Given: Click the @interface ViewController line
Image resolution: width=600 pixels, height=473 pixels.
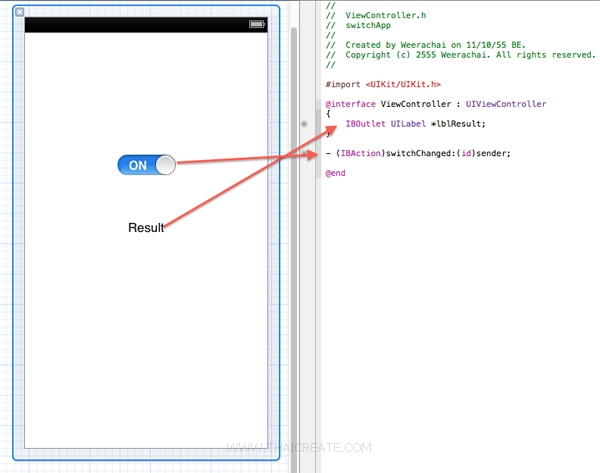Looking at the screenshot, I should pyautogui.click(x=436, y=104).
